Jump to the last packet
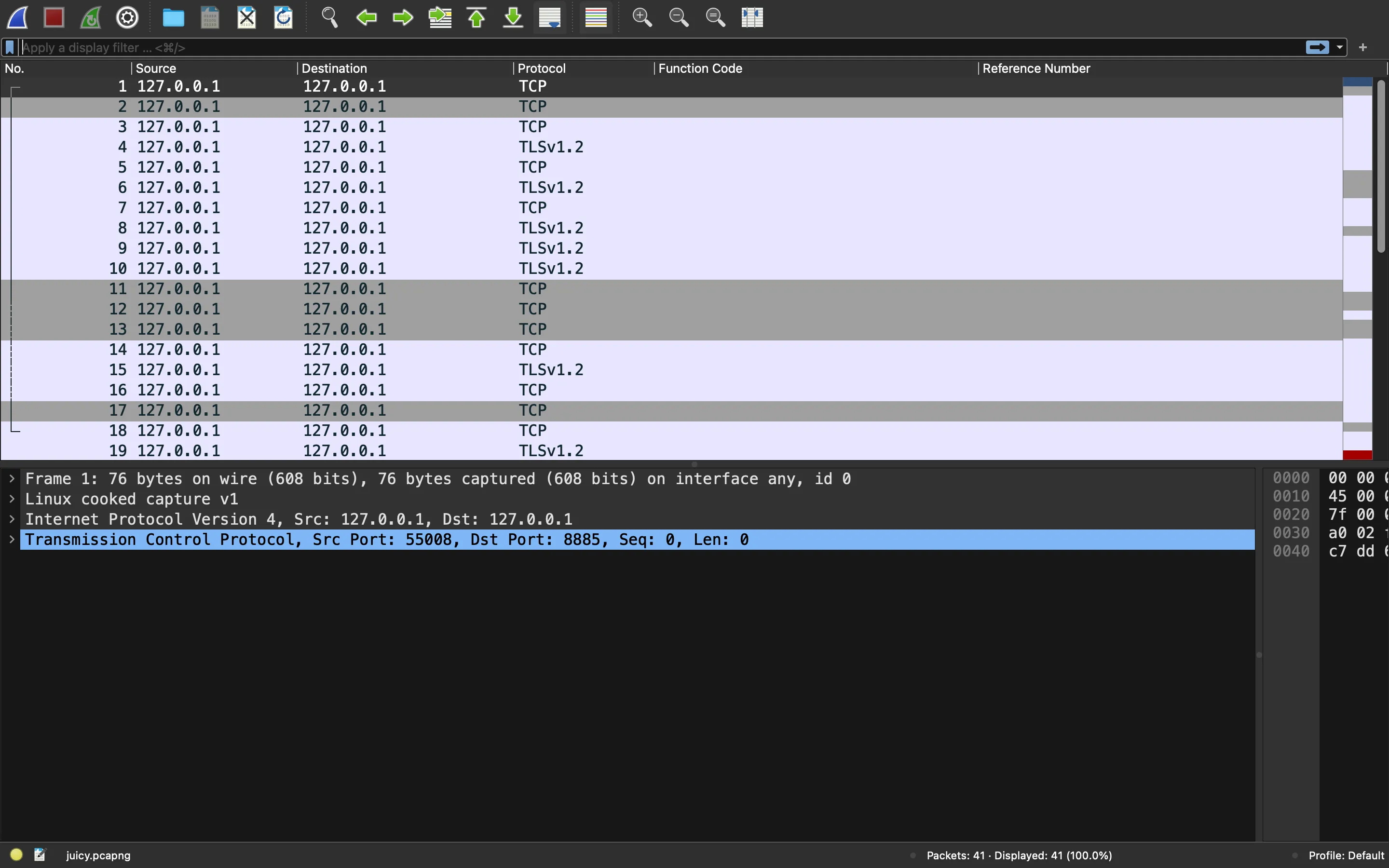Screen dimensions: 1389x868 513,17
